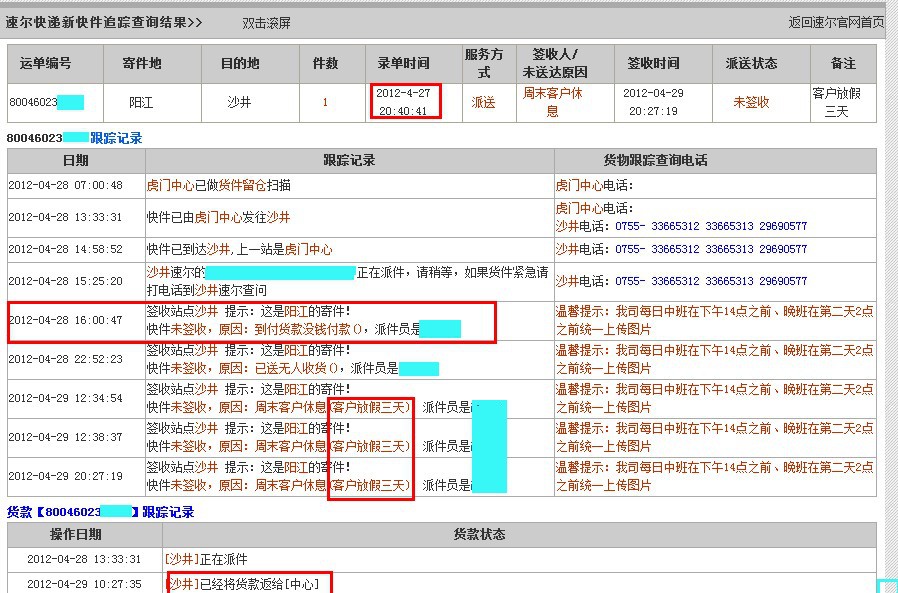The width and height of the screenshot is (898, 593).
Task: Click the 货款 tracking record heading
Action: coord(100,512)
